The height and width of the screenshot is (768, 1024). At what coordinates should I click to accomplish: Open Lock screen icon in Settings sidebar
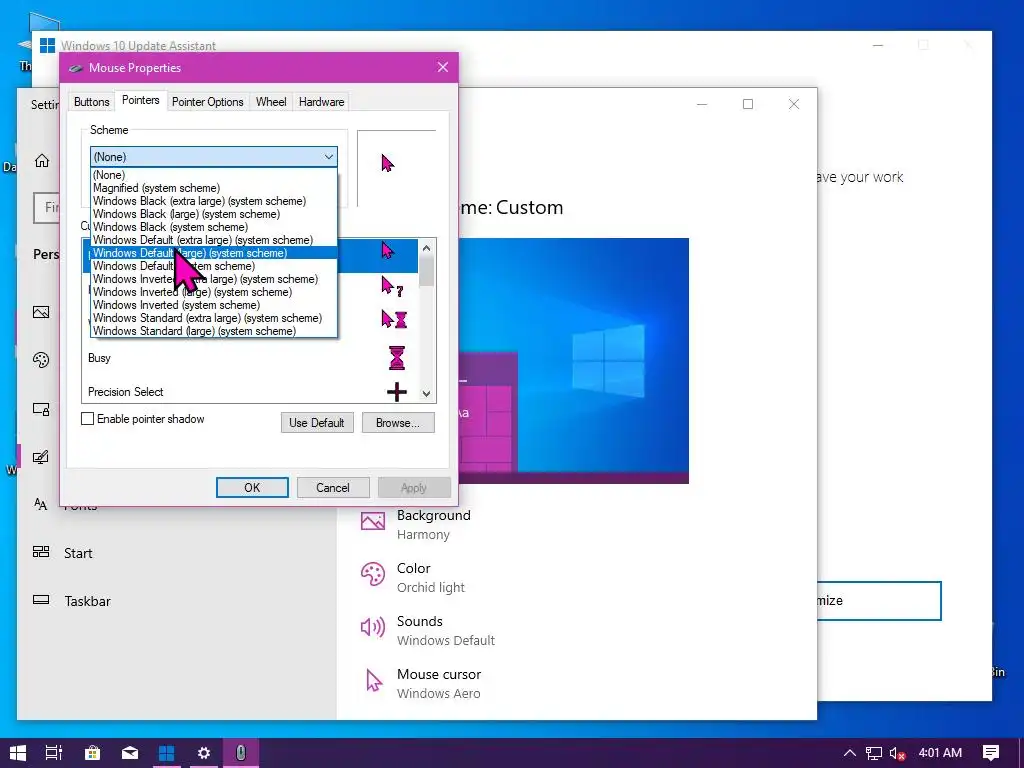[41, 409]
